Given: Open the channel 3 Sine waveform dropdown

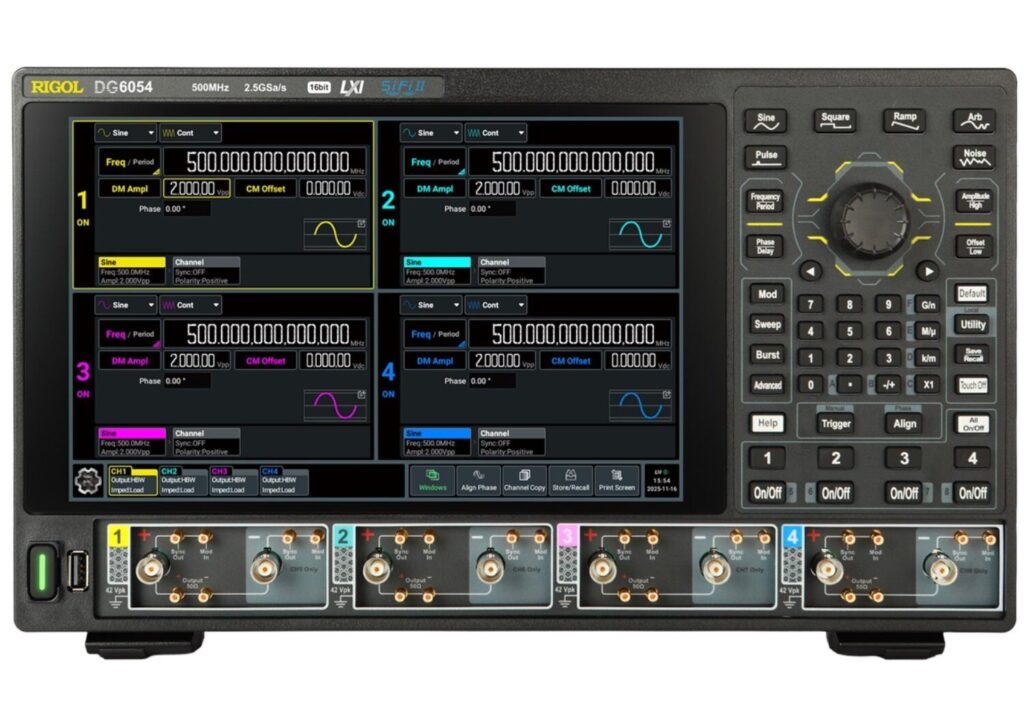Looking at the screenshot, I should pyautogui.click(x=125, y=305).
